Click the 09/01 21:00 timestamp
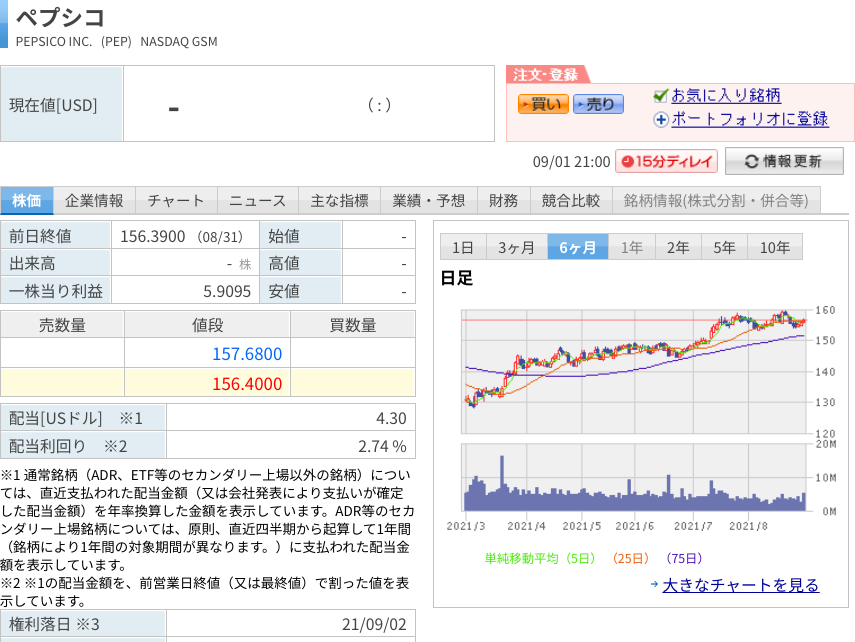Image resolution: width=855 pixels, height=642 pixels. 571,162
